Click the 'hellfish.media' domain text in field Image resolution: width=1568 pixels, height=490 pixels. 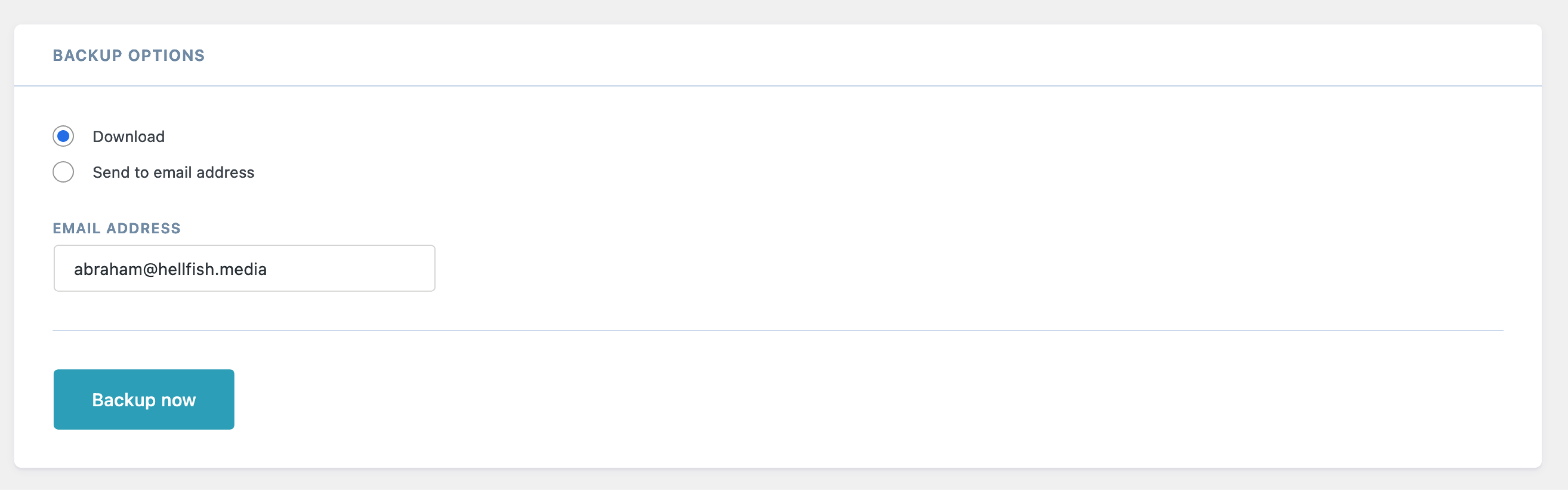(212, 269)
